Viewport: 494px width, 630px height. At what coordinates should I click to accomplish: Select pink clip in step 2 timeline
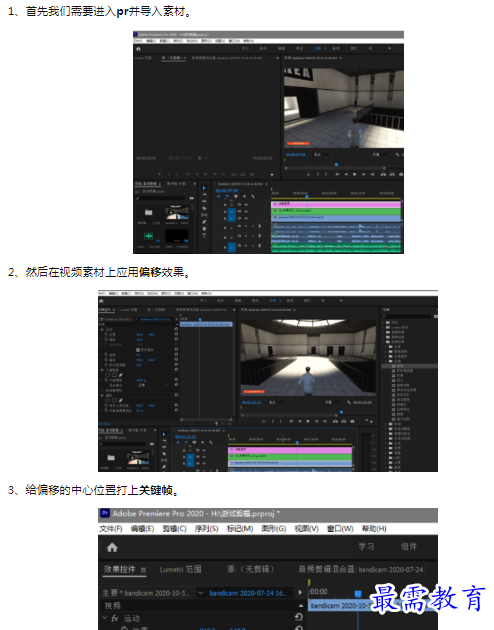[290, 450]
